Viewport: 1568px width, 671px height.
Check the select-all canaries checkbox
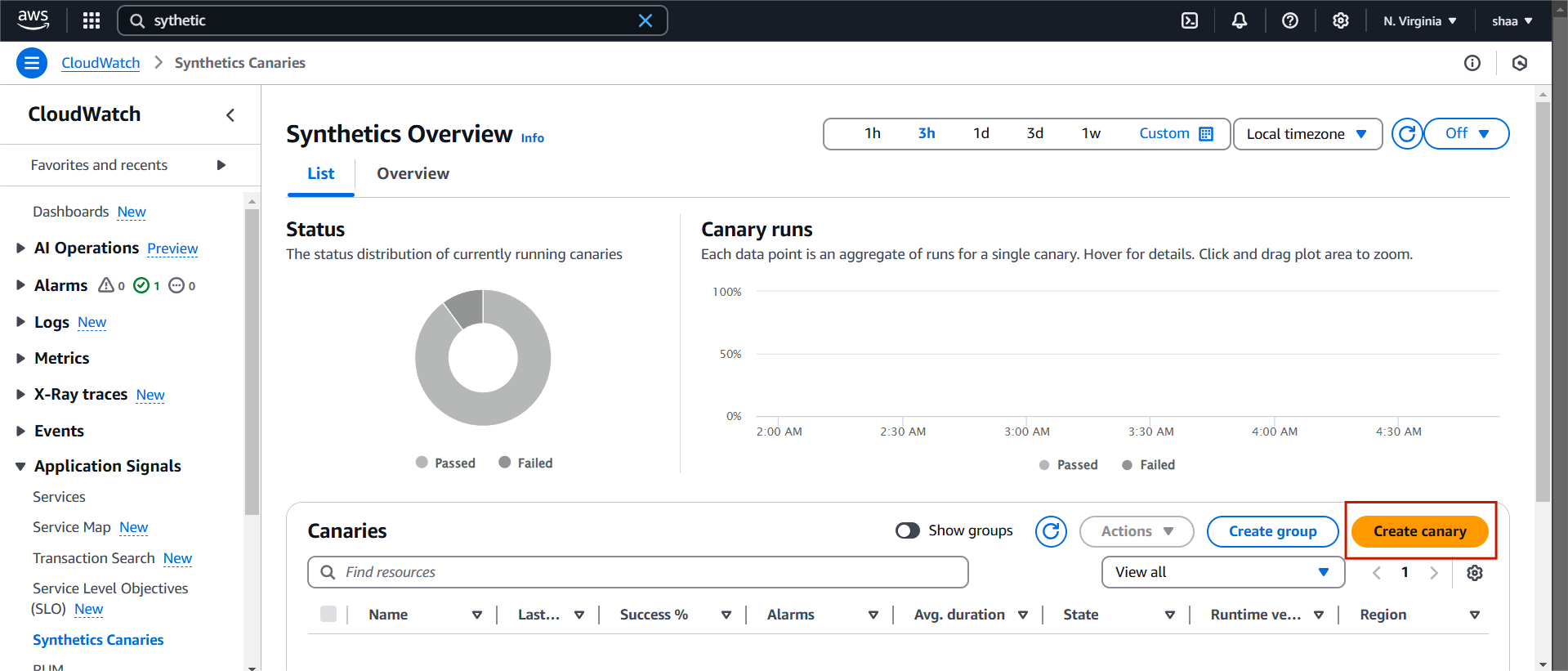328,614
